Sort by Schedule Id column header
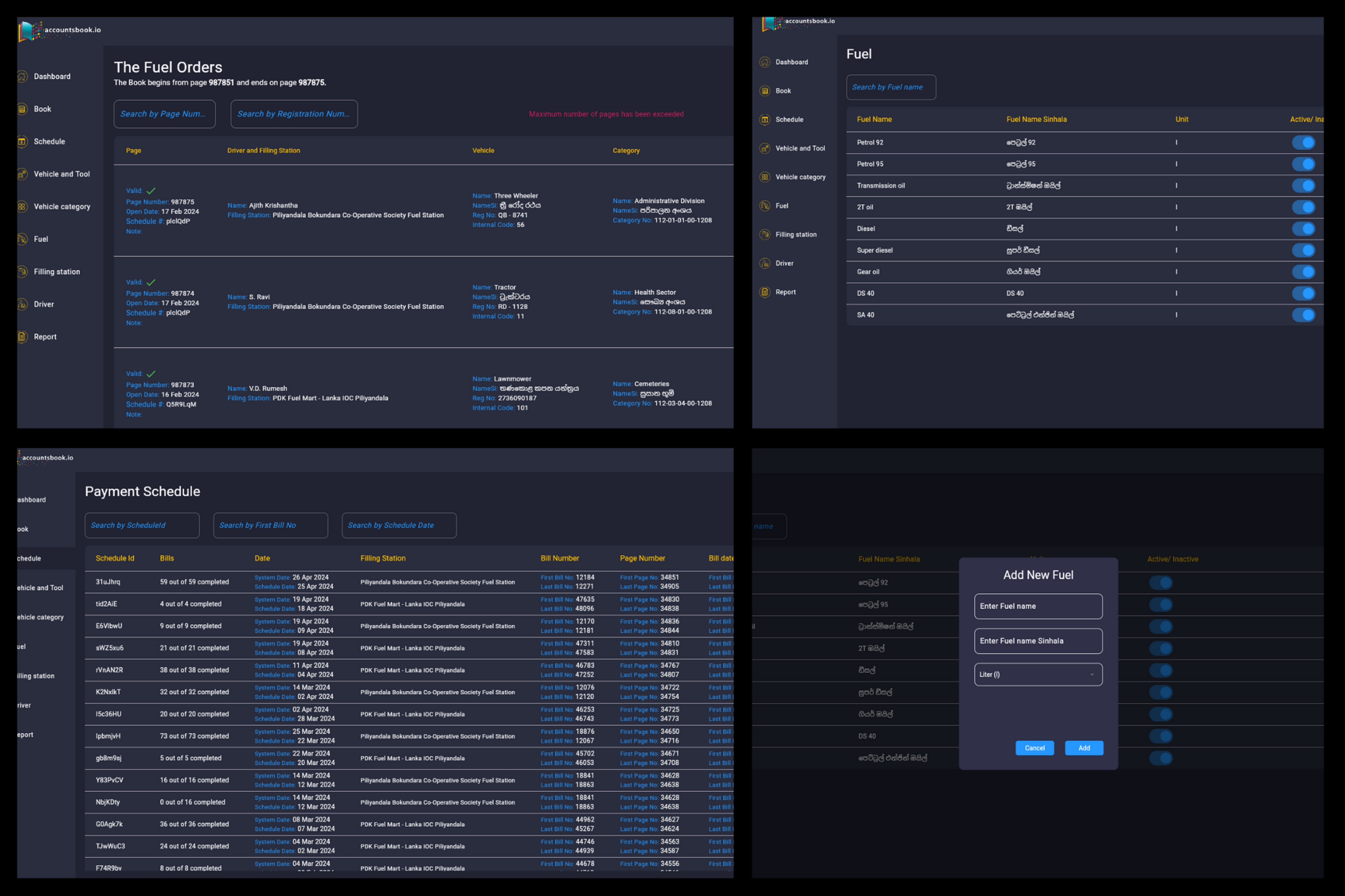Image resolution: width=1345 pixels, height=896 pixels. point(115,558)
